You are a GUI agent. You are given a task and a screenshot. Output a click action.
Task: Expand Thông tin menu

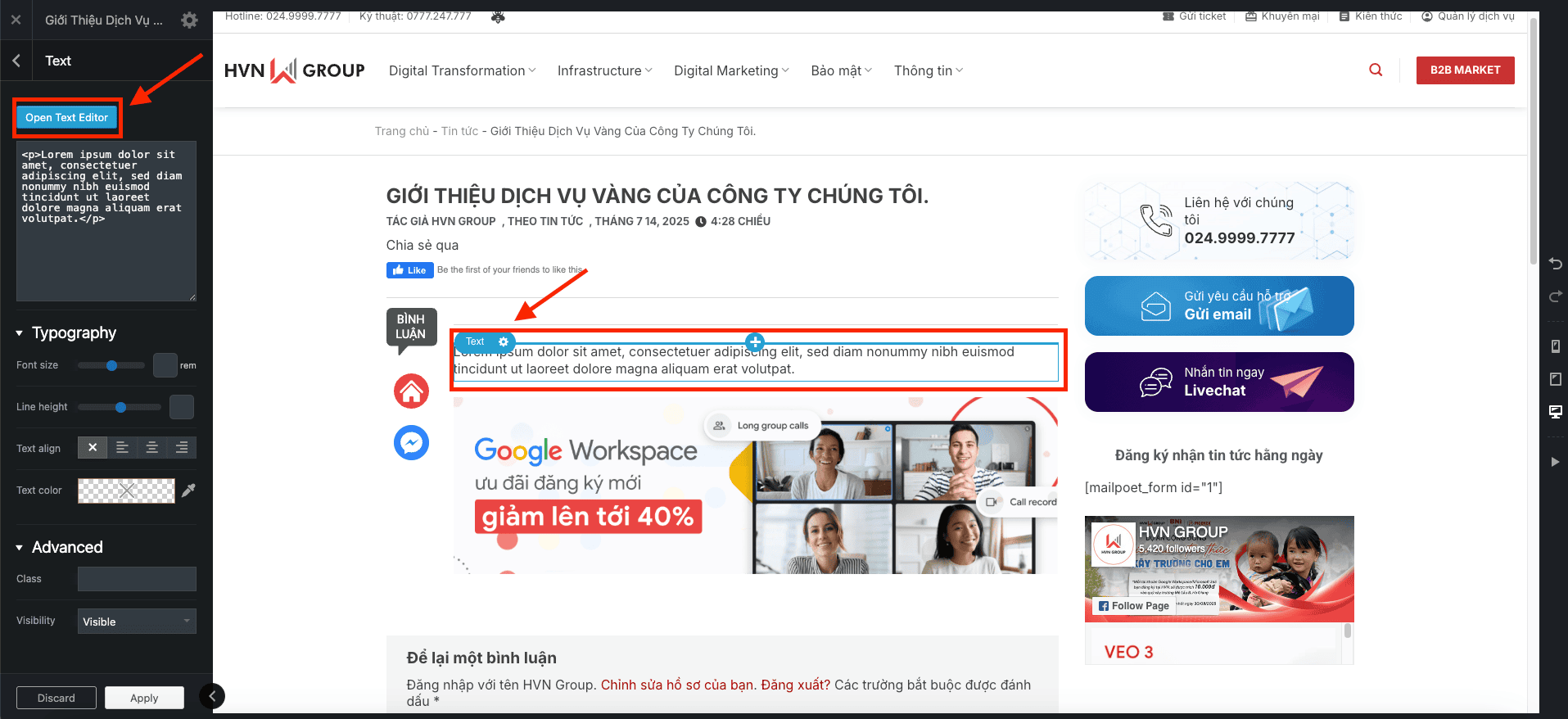[x=929, y=70]
